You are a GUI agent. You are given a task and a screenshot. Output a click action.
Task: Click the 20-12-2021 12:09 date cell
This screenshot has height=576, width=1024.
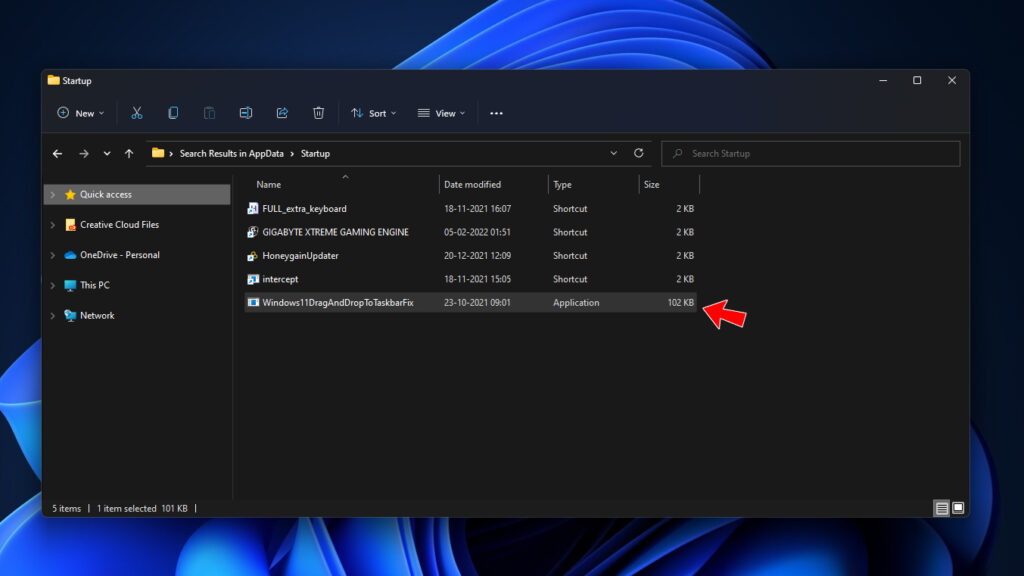477,255
